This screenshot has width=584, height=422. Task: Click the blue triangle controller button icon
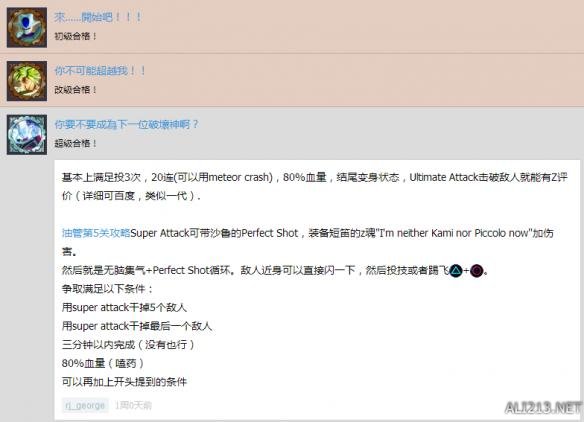456,270
